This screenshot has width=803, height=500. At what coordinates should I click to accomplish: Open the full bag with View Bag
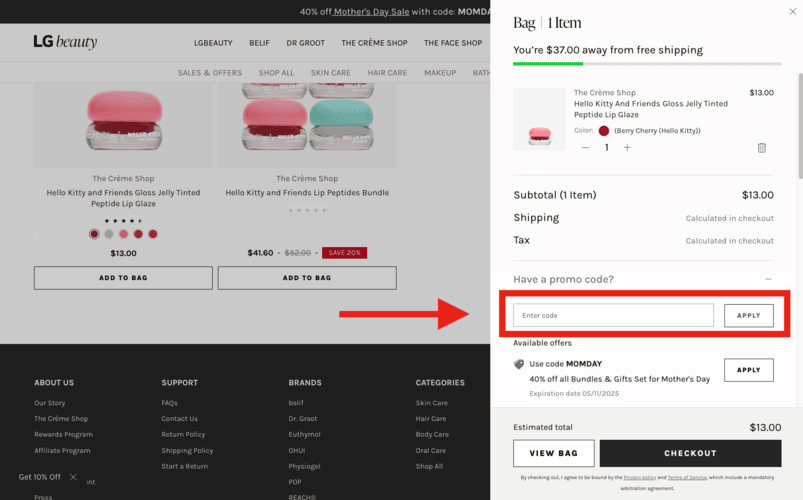point(554,453)
